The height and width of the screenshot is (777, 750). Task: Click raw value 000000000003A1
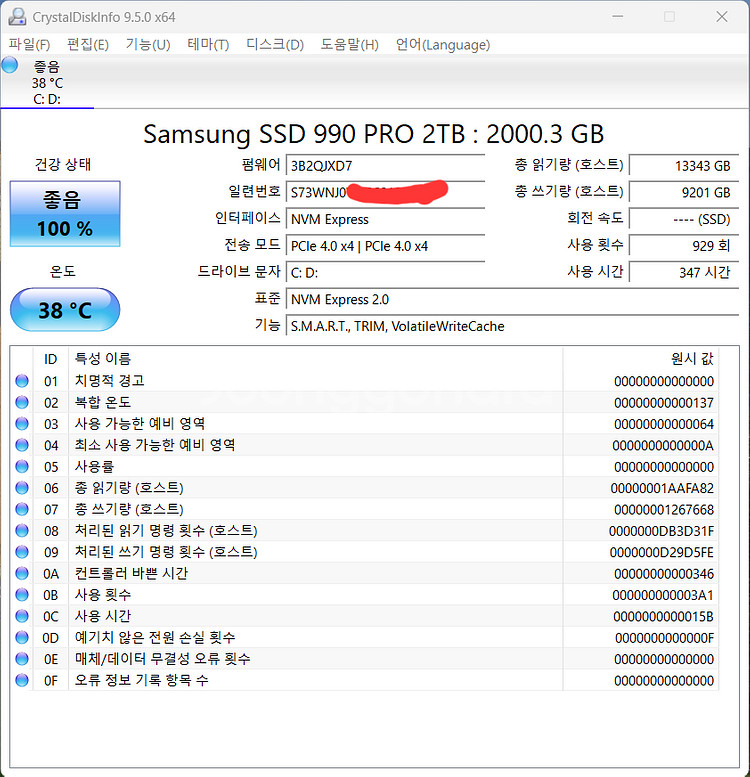click(663, 595)
